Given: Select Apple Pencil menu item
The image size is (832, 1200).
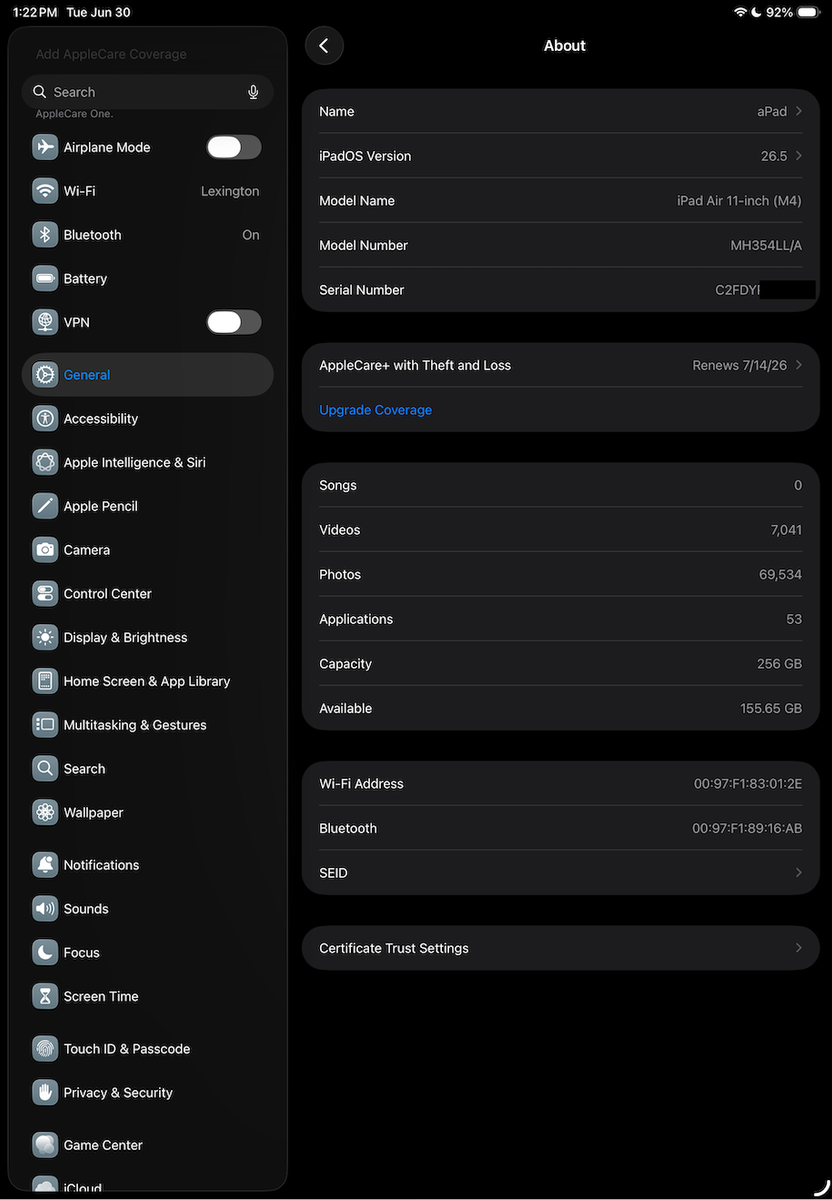Looking at the screenshot, I should click(147, 506).
